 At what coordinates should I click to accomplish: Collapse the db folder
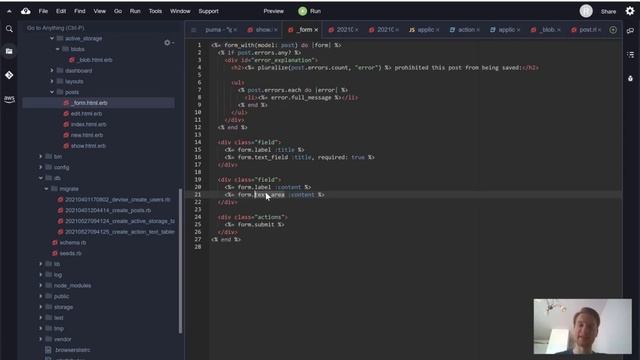[x=40, y=178]
